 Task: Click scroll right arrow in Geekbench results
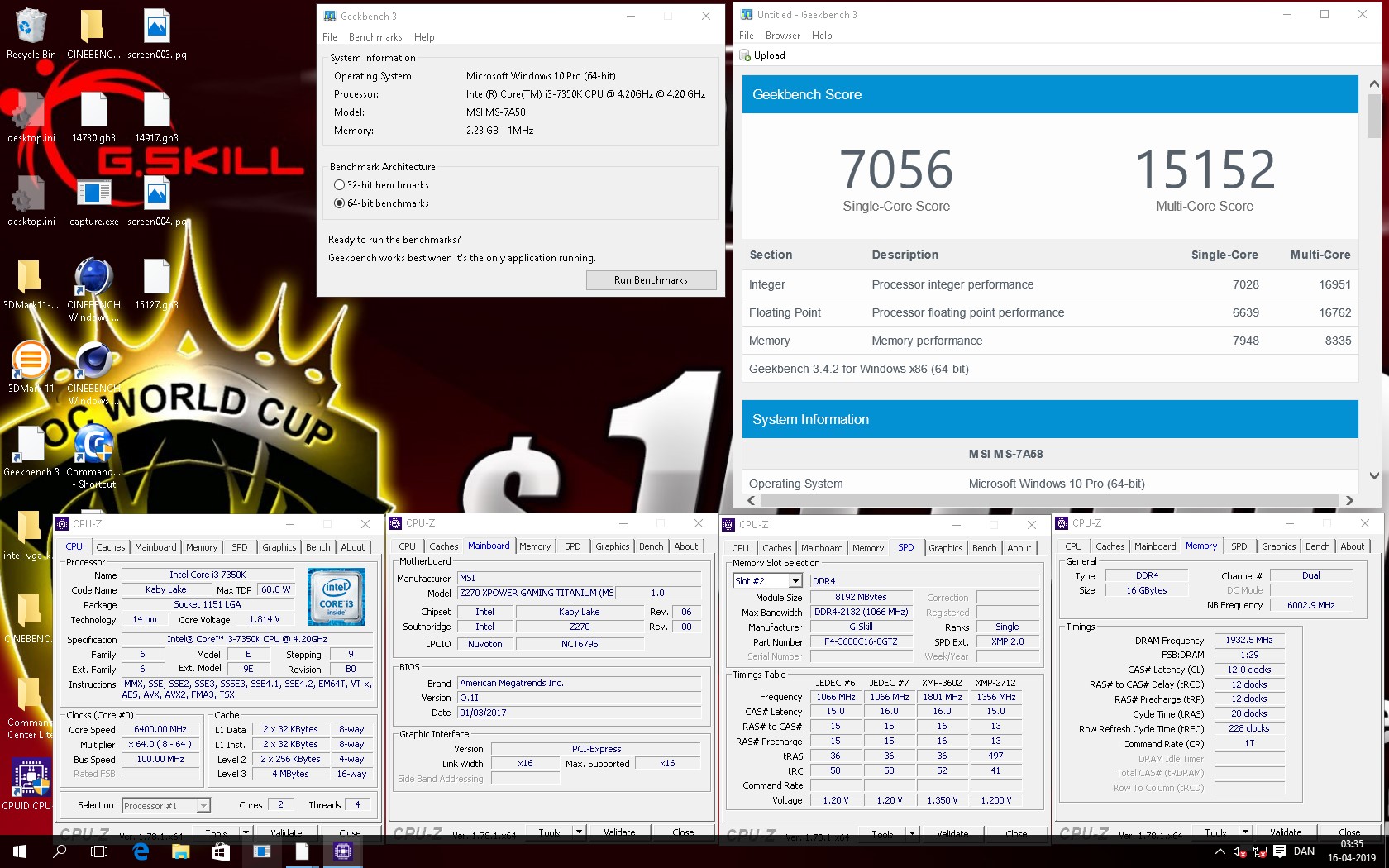click(1349, 500)
